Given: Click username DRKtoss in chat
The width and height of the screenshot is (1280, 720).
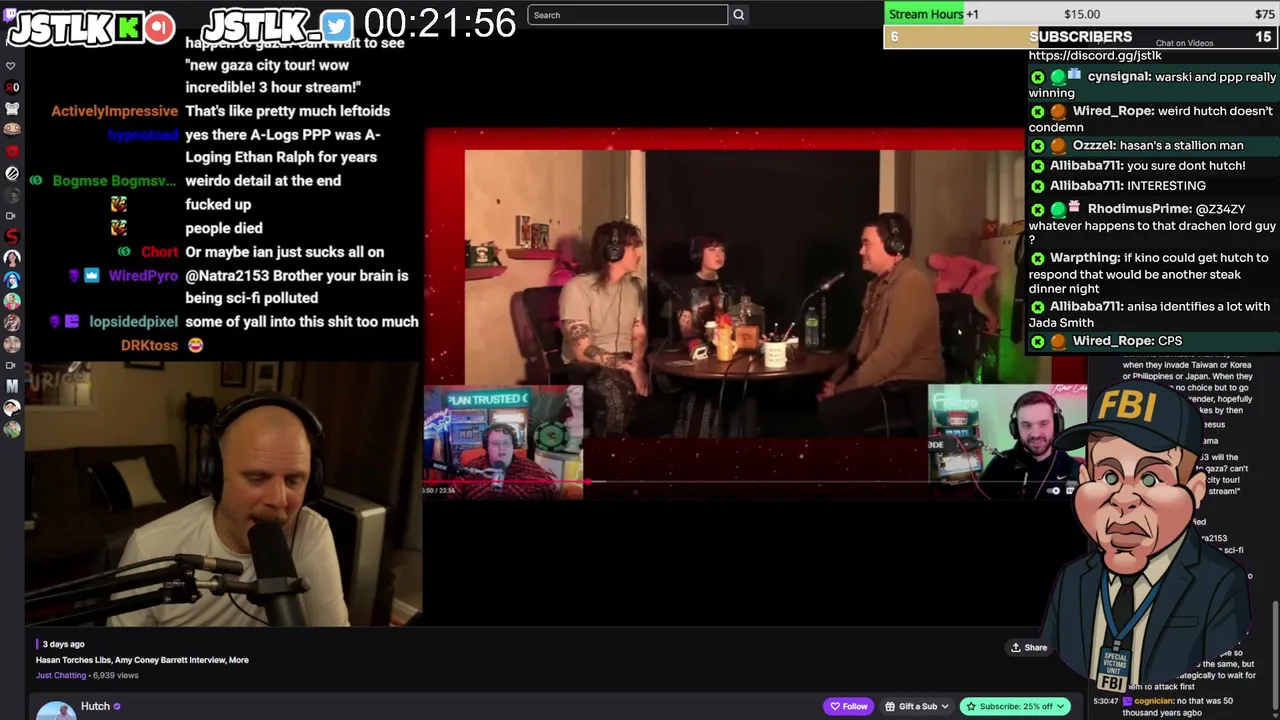Looking at the screenshot, I should click(149, 345).
